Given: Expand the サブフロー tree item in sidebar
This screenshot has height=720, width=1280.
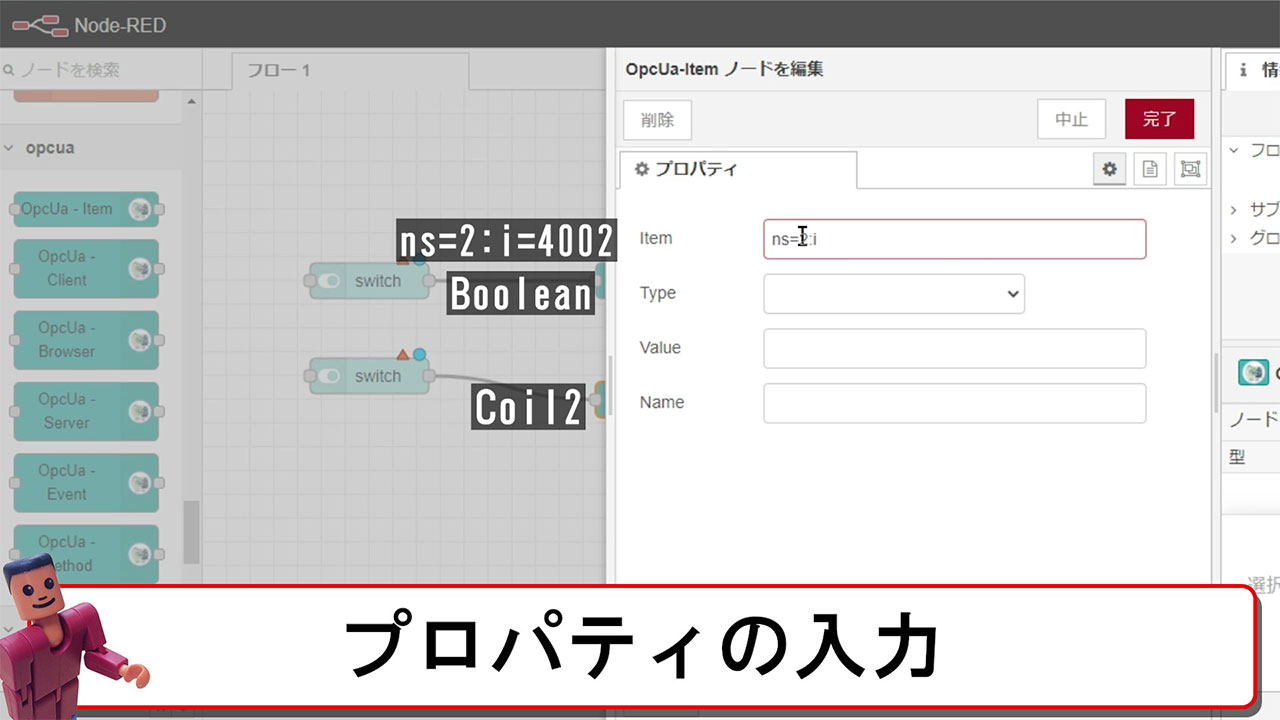Looking at the screenshot, I should pos(1234,210).
